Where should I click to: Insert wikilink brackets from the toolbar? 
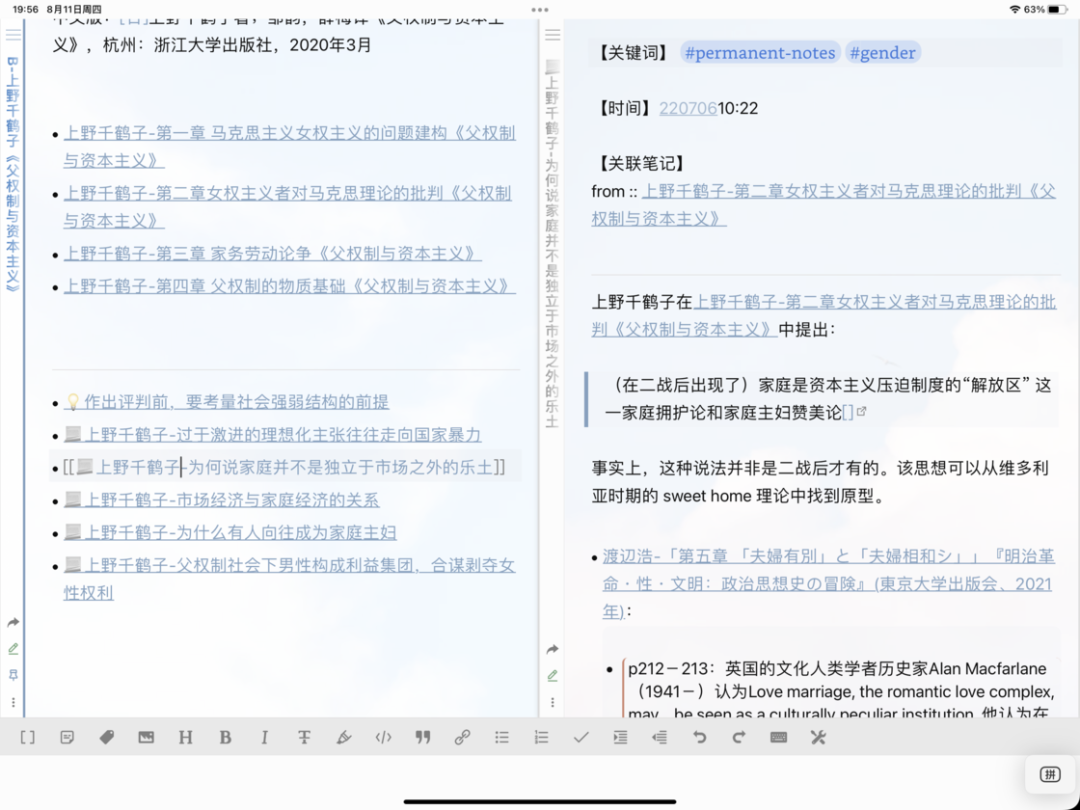[x=28, y=738]
